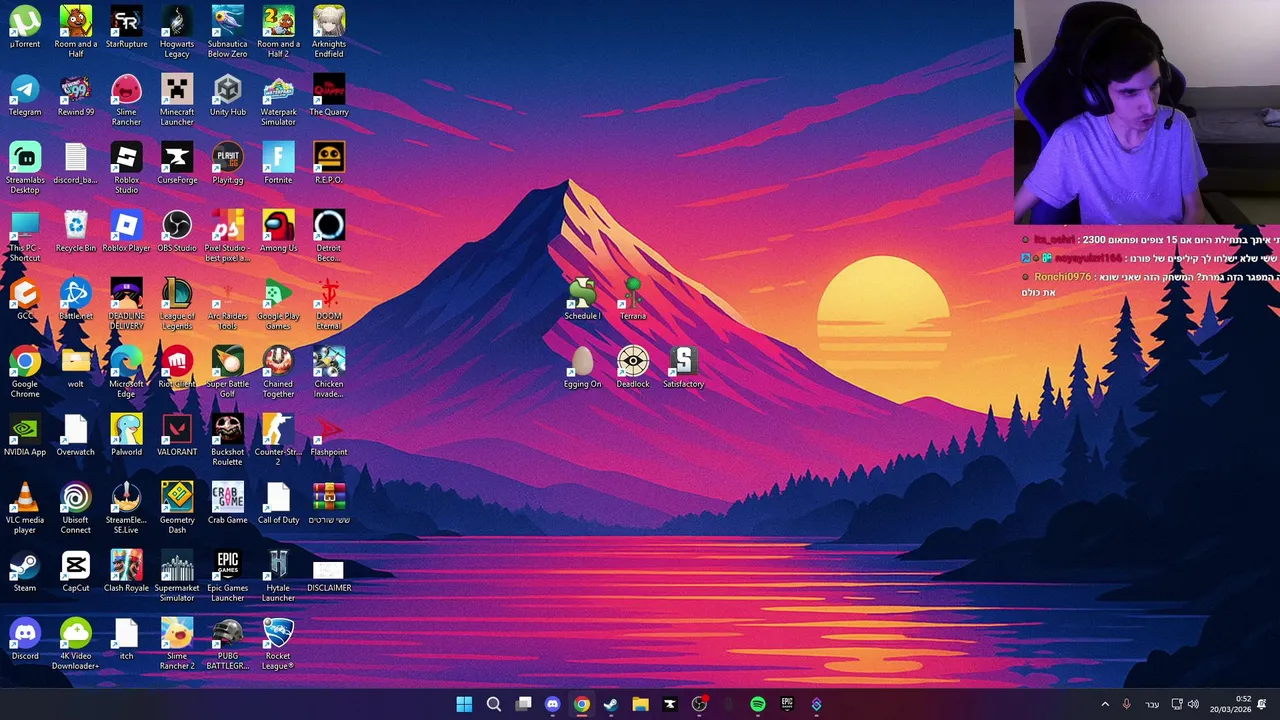
Task: Open OBS Studio in the taskbar
Action: coord(699,704)
